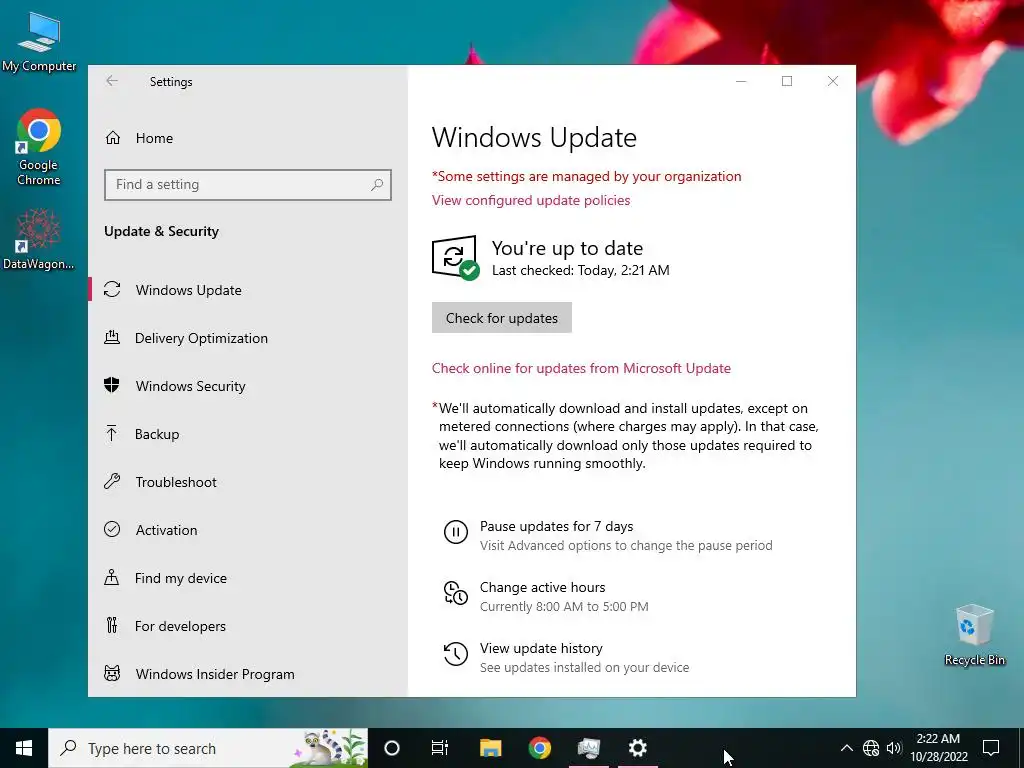
Task: Click the For developers tools icon
Action: click(112, 626)
